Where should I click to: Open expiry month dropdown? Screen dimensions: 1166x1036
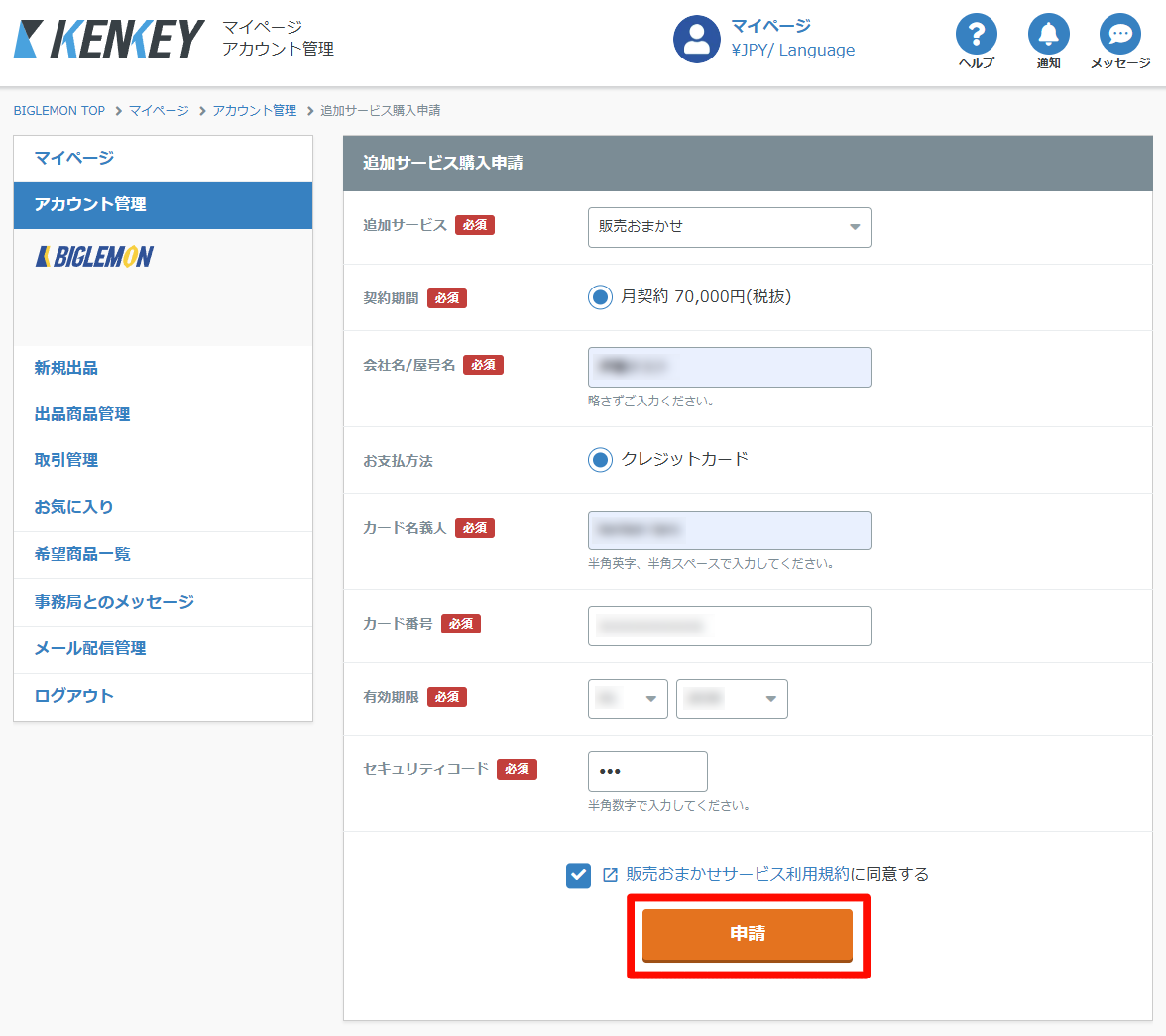coord(628,698)
